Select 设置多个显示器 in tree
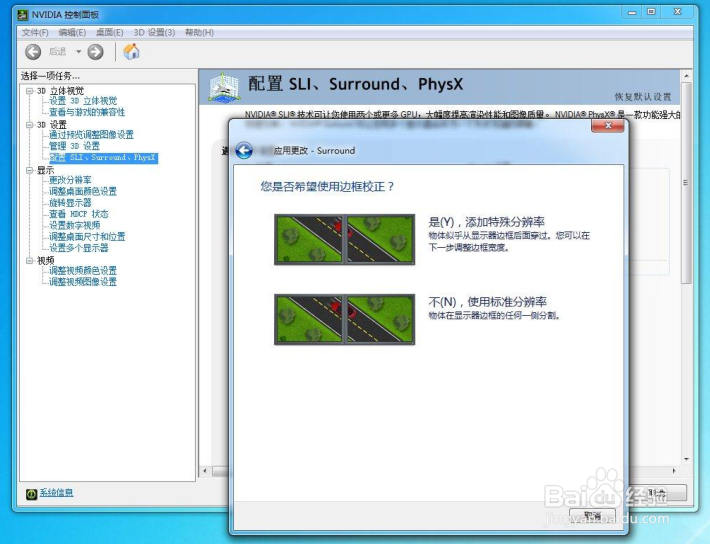 79,248
